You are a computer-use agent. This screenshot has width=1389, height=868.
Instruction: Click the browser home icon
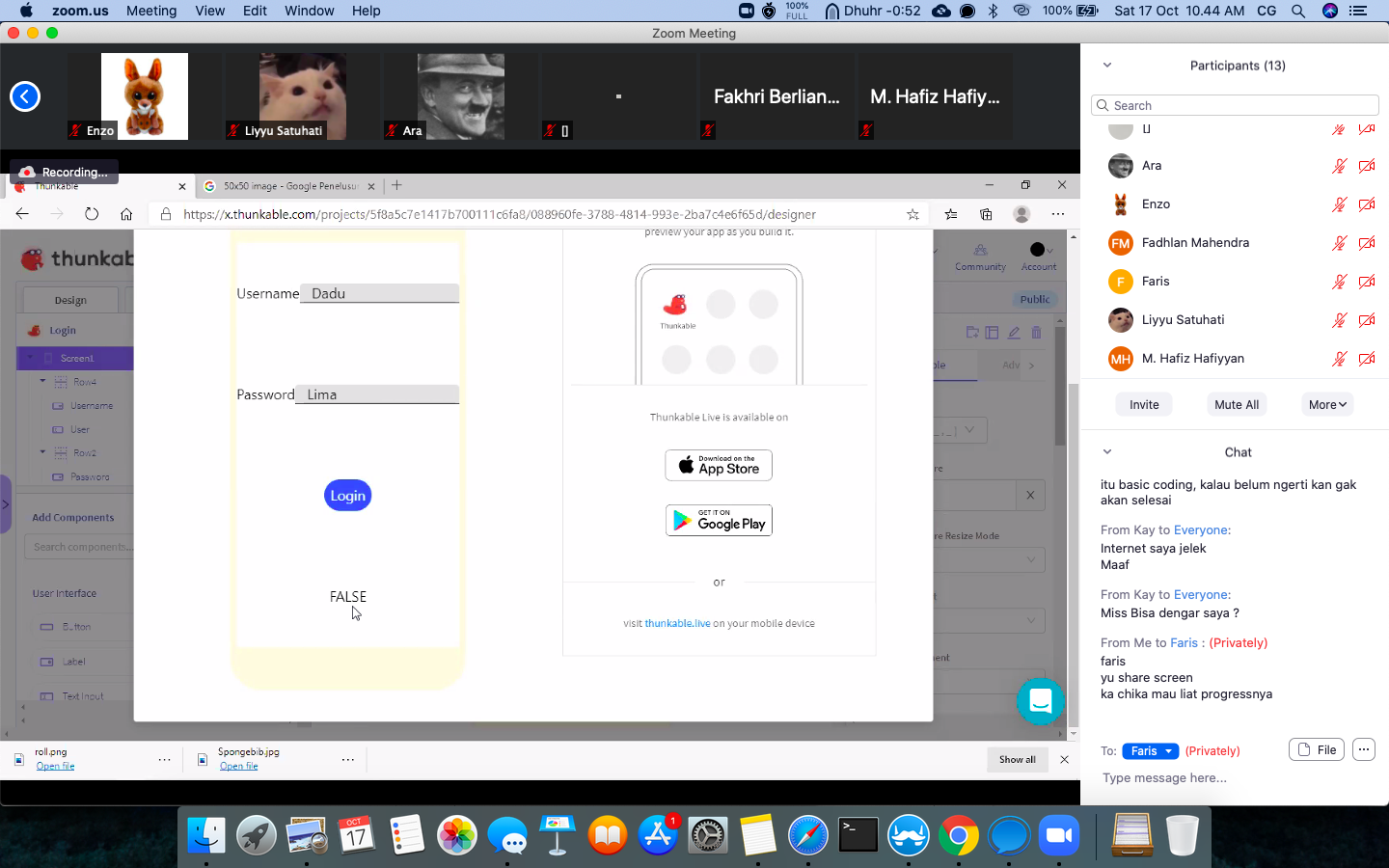pyautogui.click(x=126, y=214)
